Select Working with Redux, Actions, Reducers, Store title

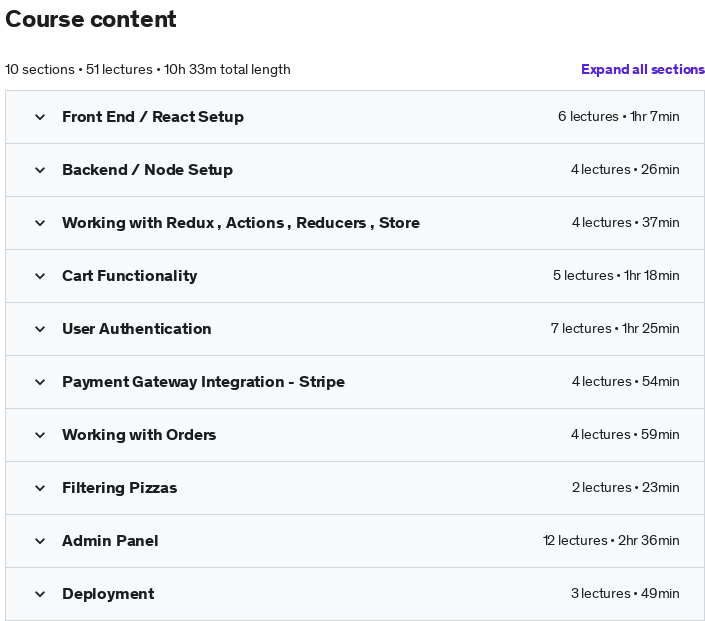tap(241, 223)
